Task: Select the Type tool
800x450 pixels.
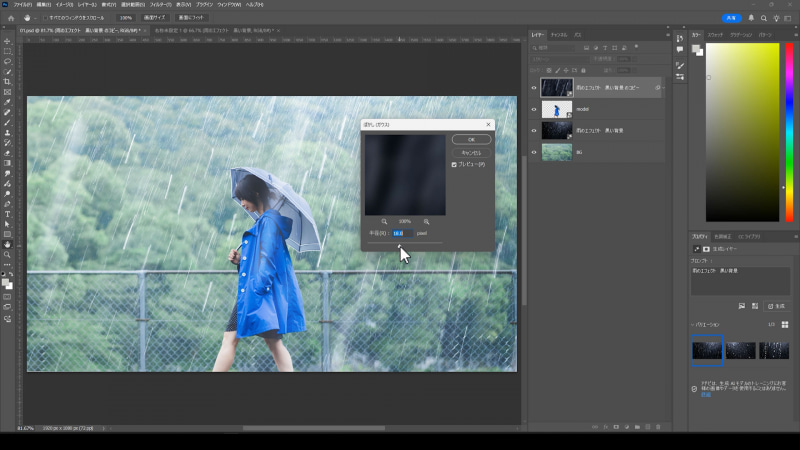Action: [x=7, y=213]
